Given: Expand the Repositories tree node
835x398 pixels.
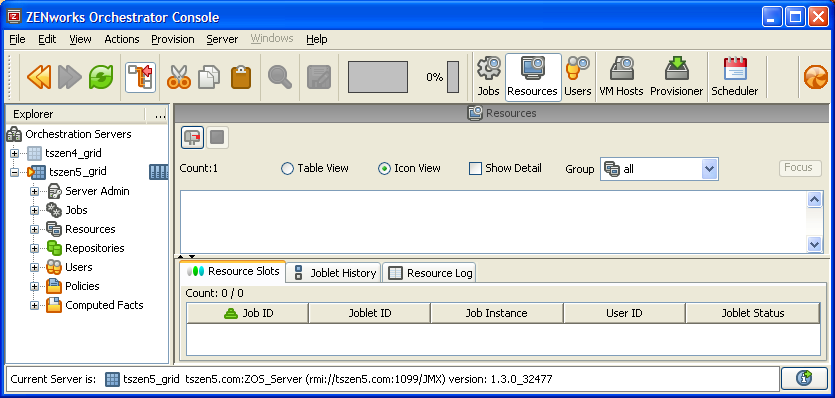Looking at the screenshot, I should [x=35, y=248].
